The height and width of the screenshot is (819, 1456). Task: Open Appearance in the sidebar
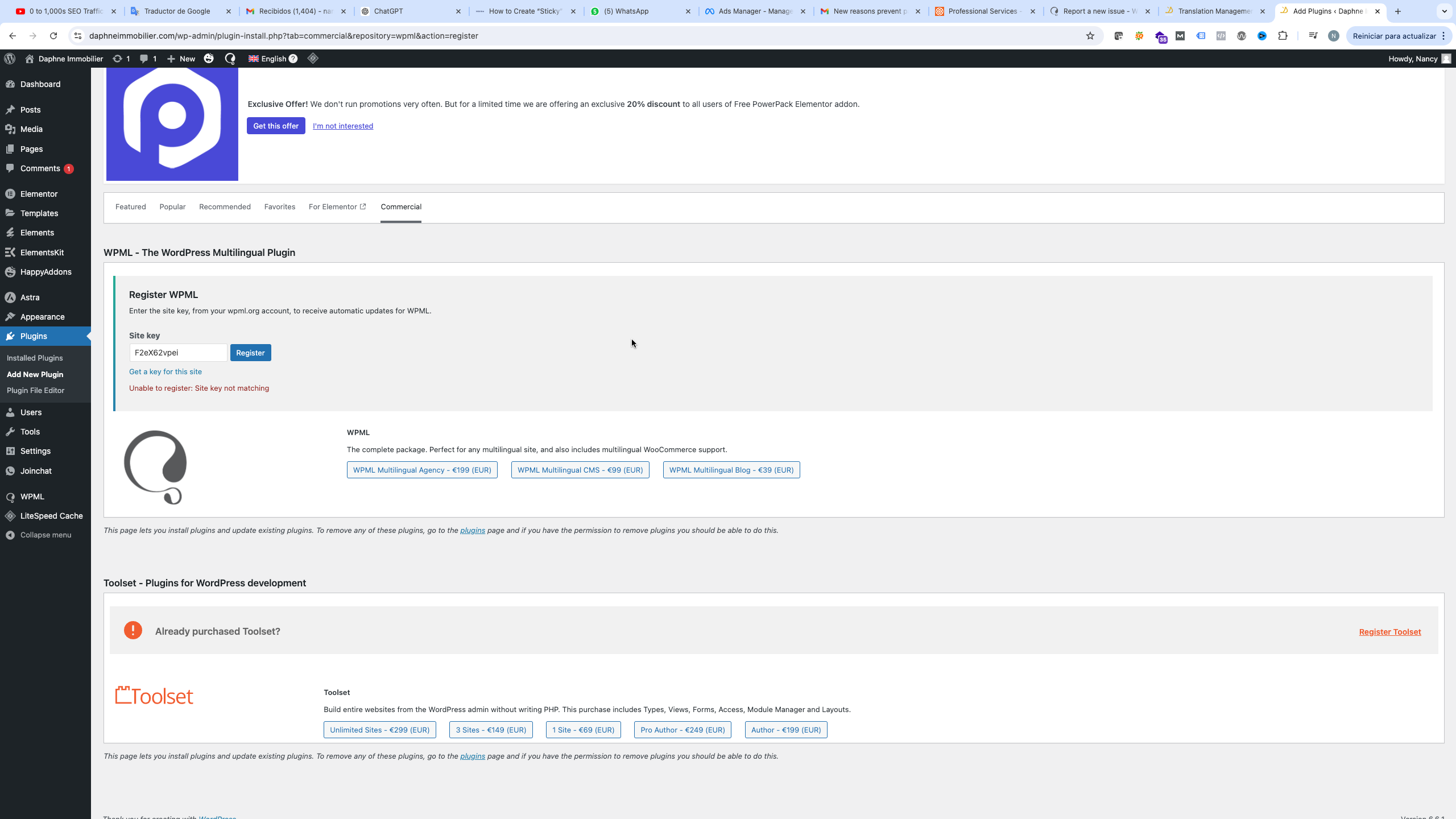pos(45,317)
